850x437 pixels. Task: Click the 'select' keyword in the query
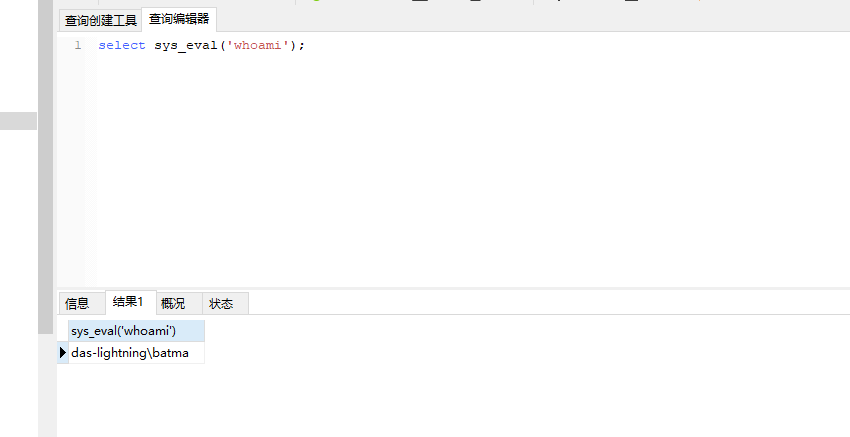click(x=122, y=45)
